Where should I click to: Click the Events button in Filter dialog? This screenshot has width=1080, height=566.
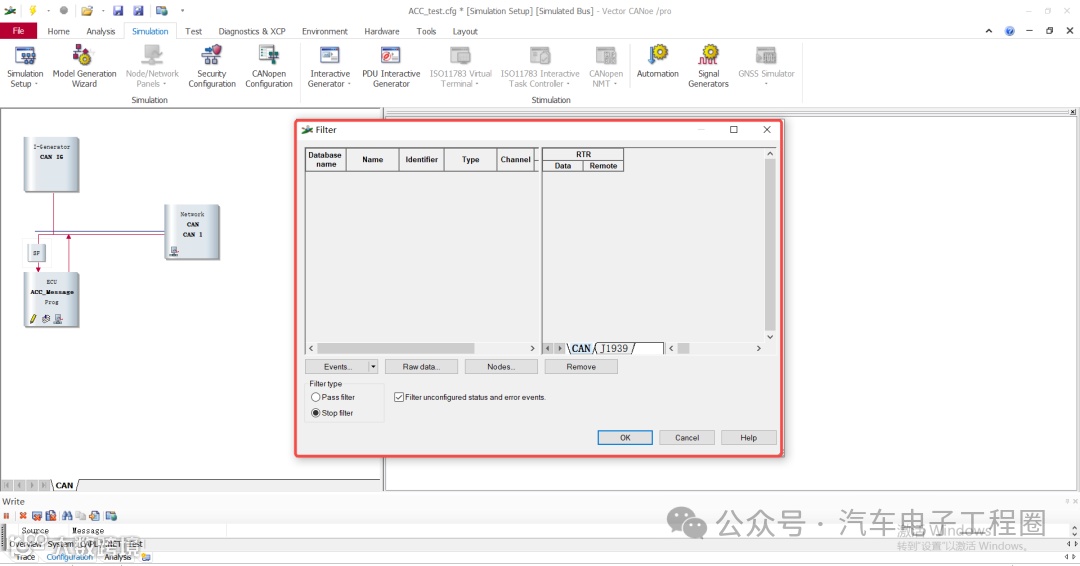[x=337, y=367]
